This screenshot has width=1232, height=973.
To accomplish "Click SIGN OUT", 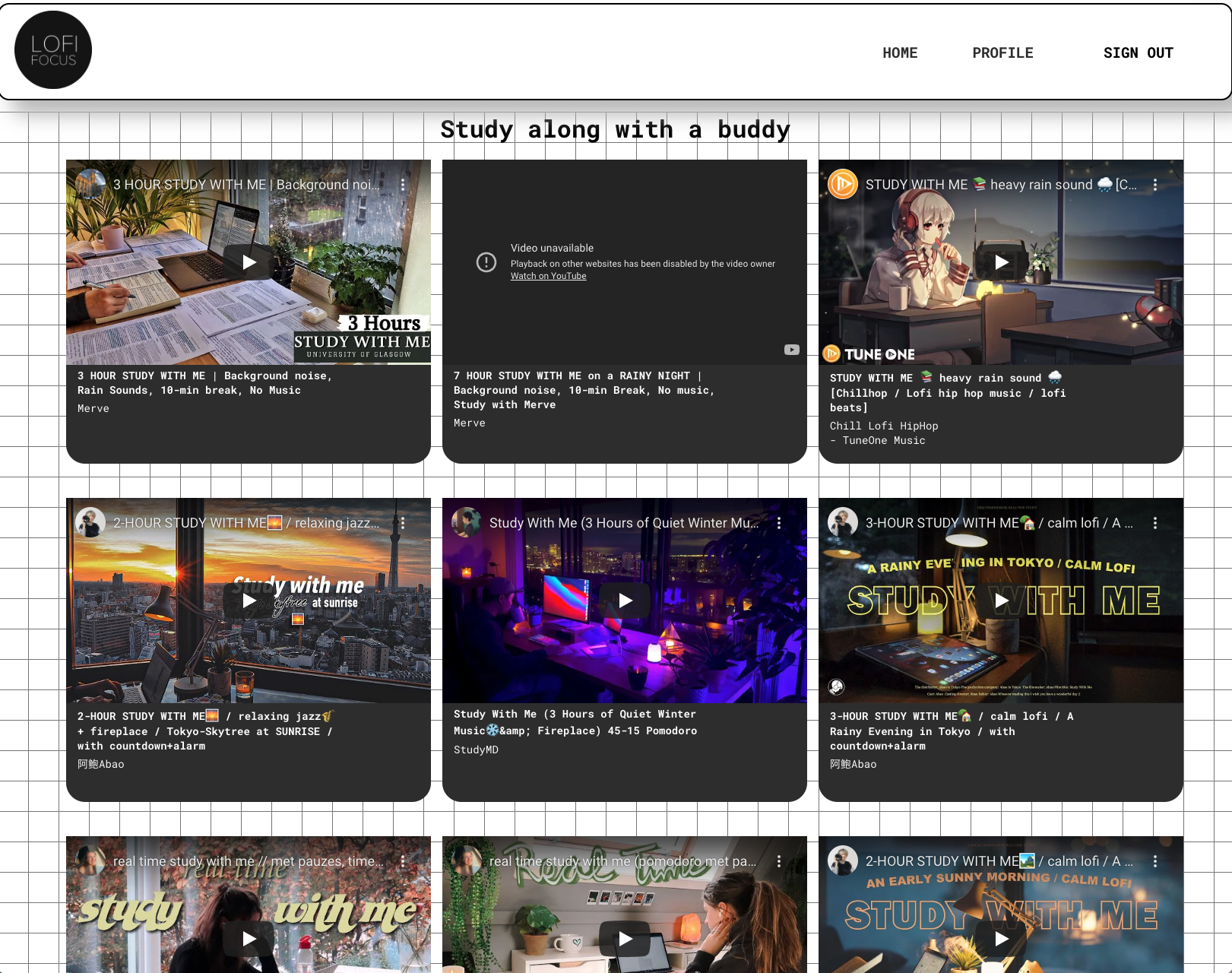I will pyautogui.click(x=1138, y=52).
